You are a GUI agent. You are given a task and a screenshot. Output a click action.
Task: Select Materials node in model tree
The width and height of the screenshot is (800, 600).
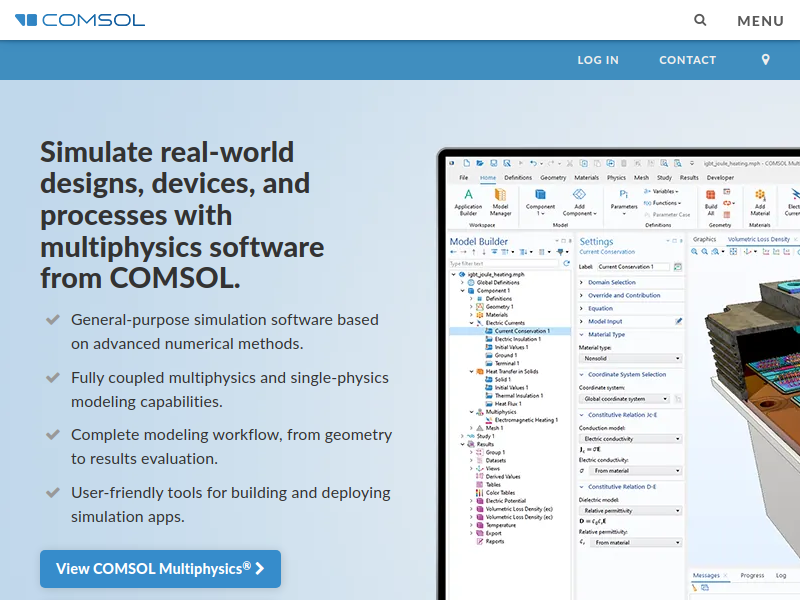[496, 315]
